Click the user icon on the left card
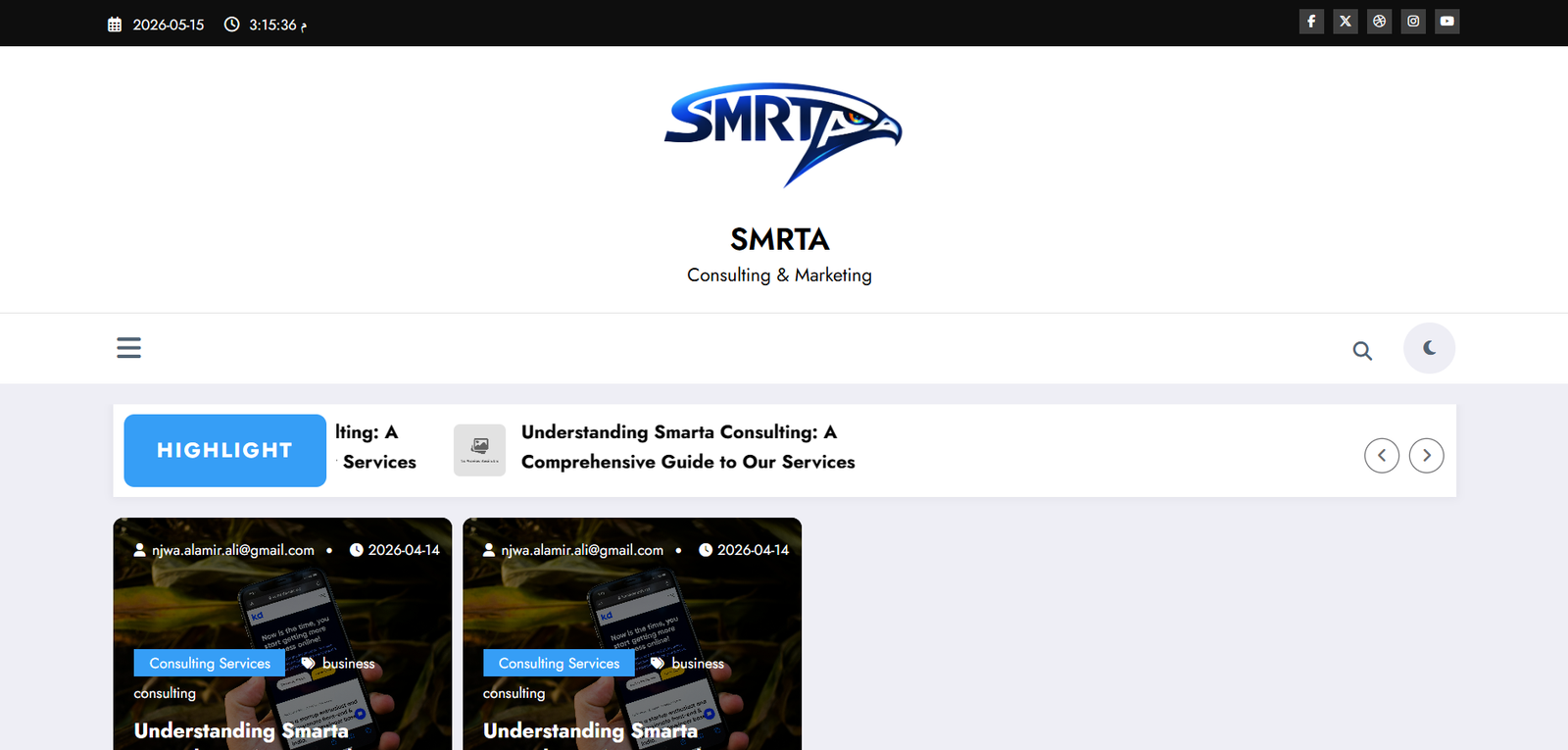The width and height of the screenshot is (1568, 750). click(x=140, y=550)
